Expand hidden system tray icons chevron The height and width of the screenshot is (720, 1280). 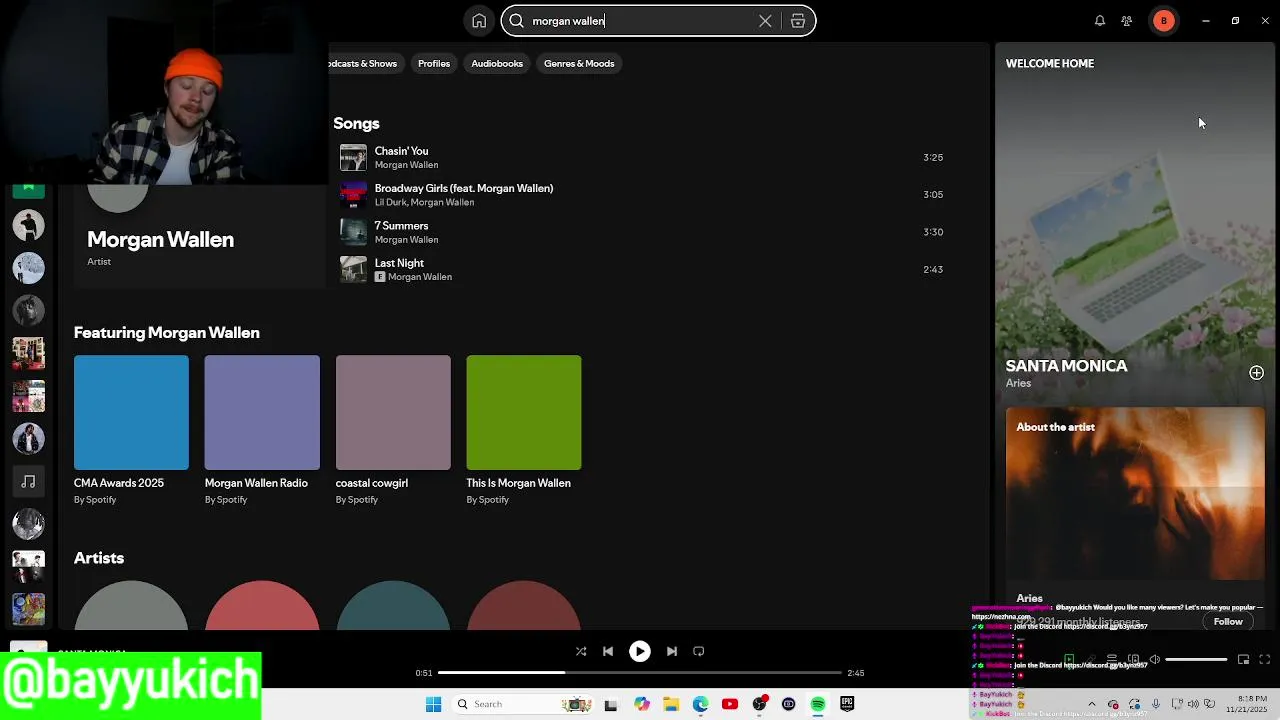point(1091,704)
